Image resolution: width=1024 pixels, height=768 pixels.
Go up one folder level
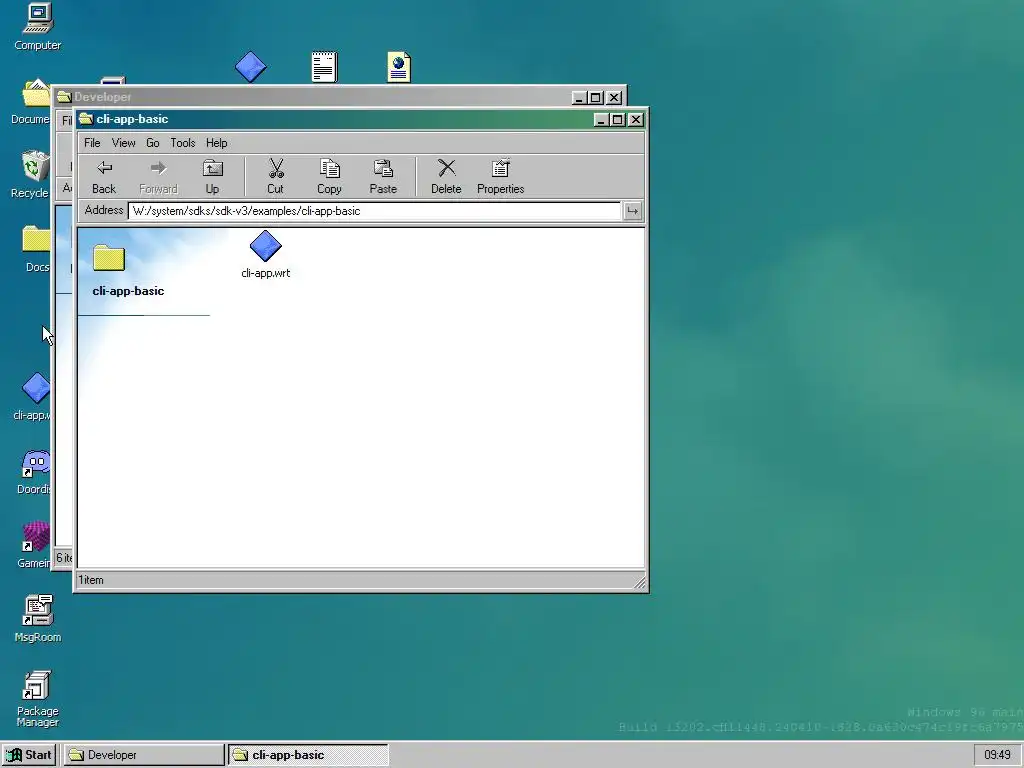pyautogui.click(x=212, y=177)
